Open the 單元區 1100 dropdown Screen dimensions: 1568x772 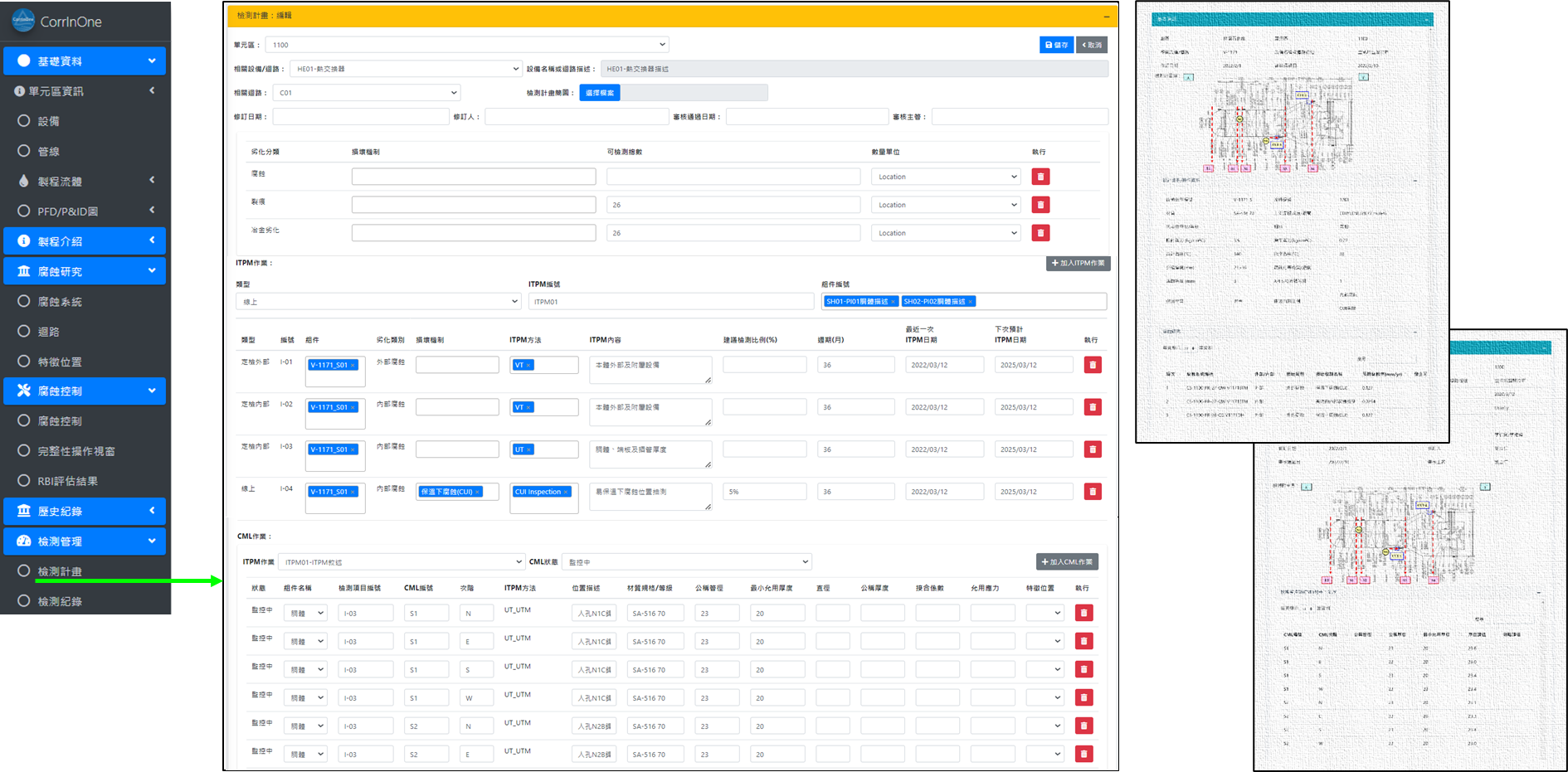coord(468,45)
